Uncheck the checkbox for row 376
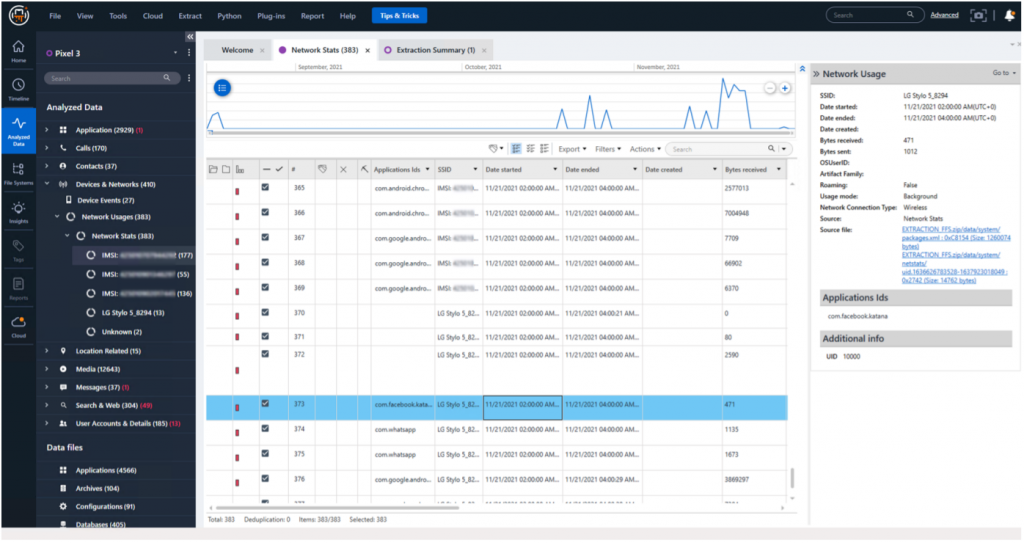Image resolution: width=1024 pixels, height=543 pixels. [x=265, y=478]
